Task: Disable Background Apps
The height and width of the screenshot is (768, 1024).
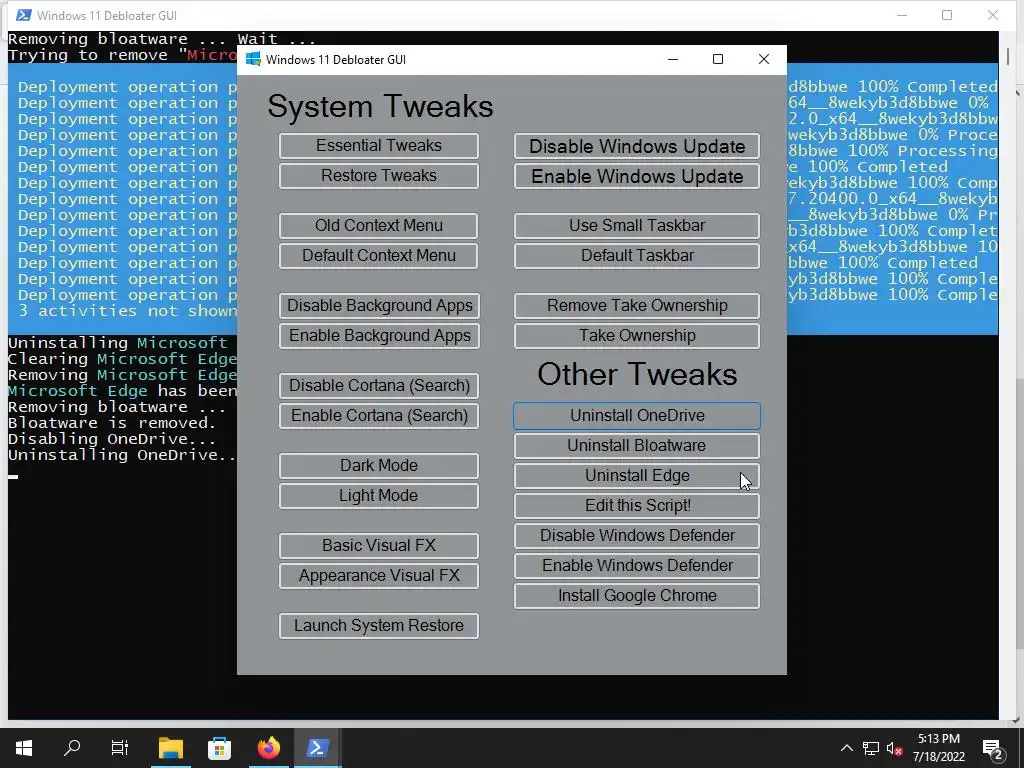Action: [379, 305]
